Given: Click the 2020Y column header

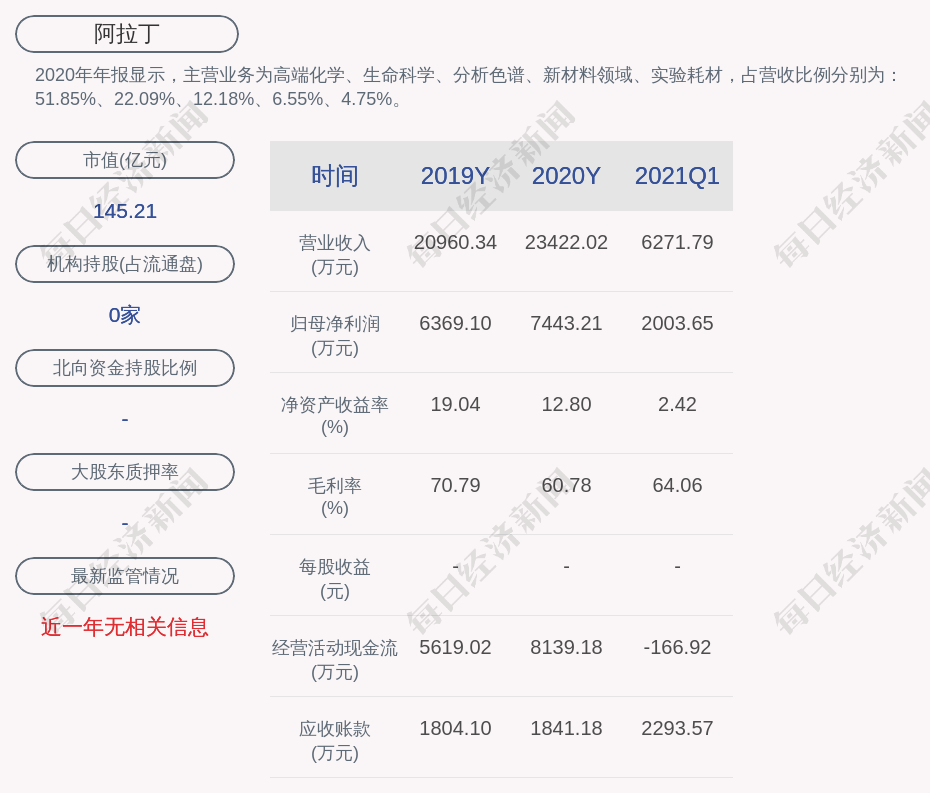Looking at the screenshot, I should coord(566,176).
